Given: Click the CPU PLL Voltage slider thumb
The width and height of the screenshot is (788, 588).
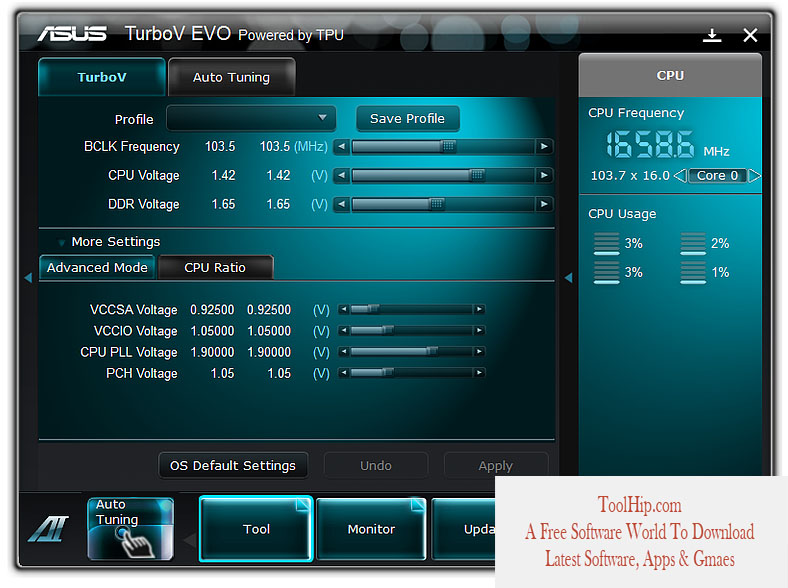Looking at the screenshot, I should pos(432,351).
